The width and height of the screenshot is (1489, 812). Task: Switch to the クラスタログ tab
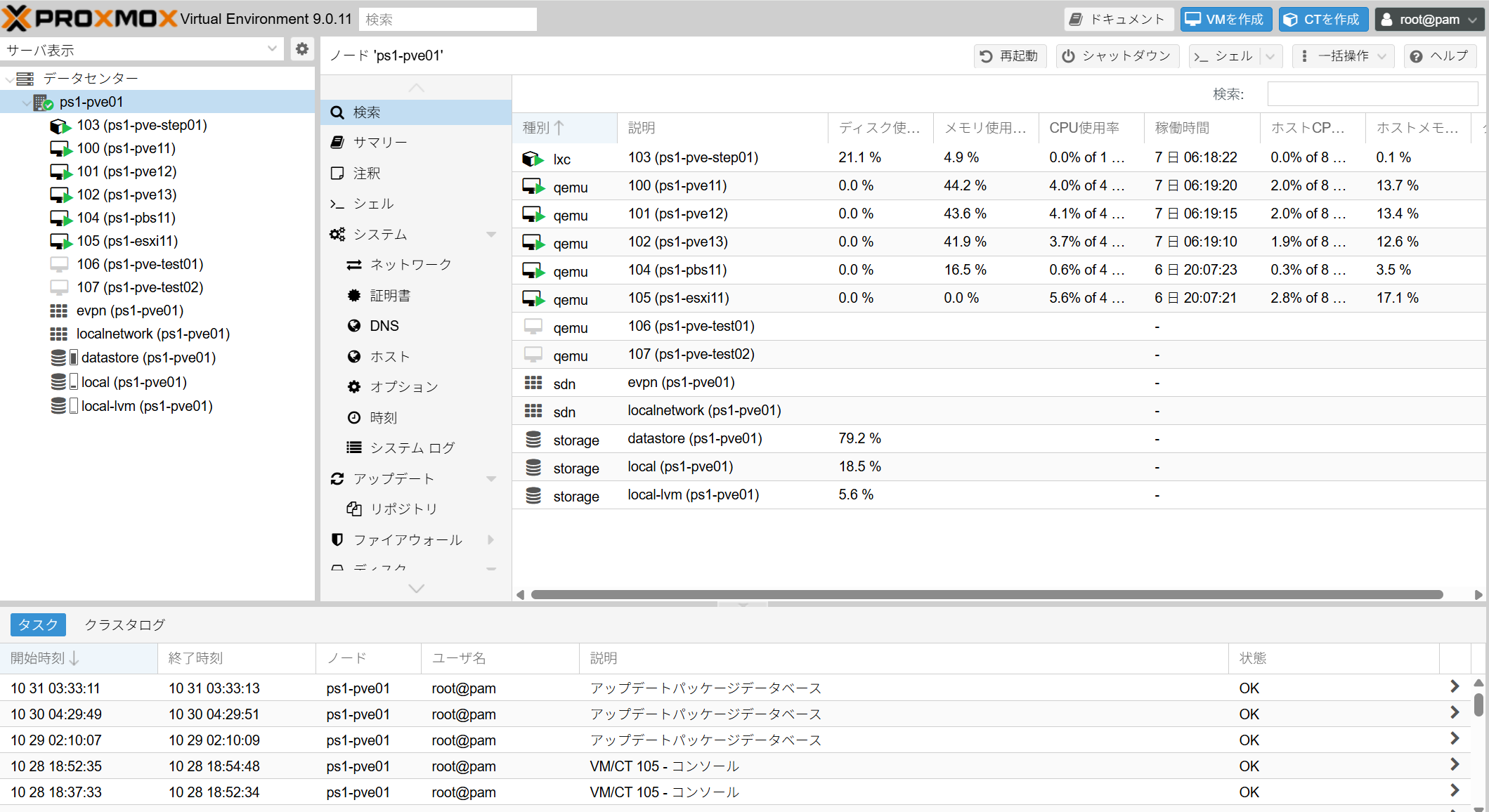[125, 624]
